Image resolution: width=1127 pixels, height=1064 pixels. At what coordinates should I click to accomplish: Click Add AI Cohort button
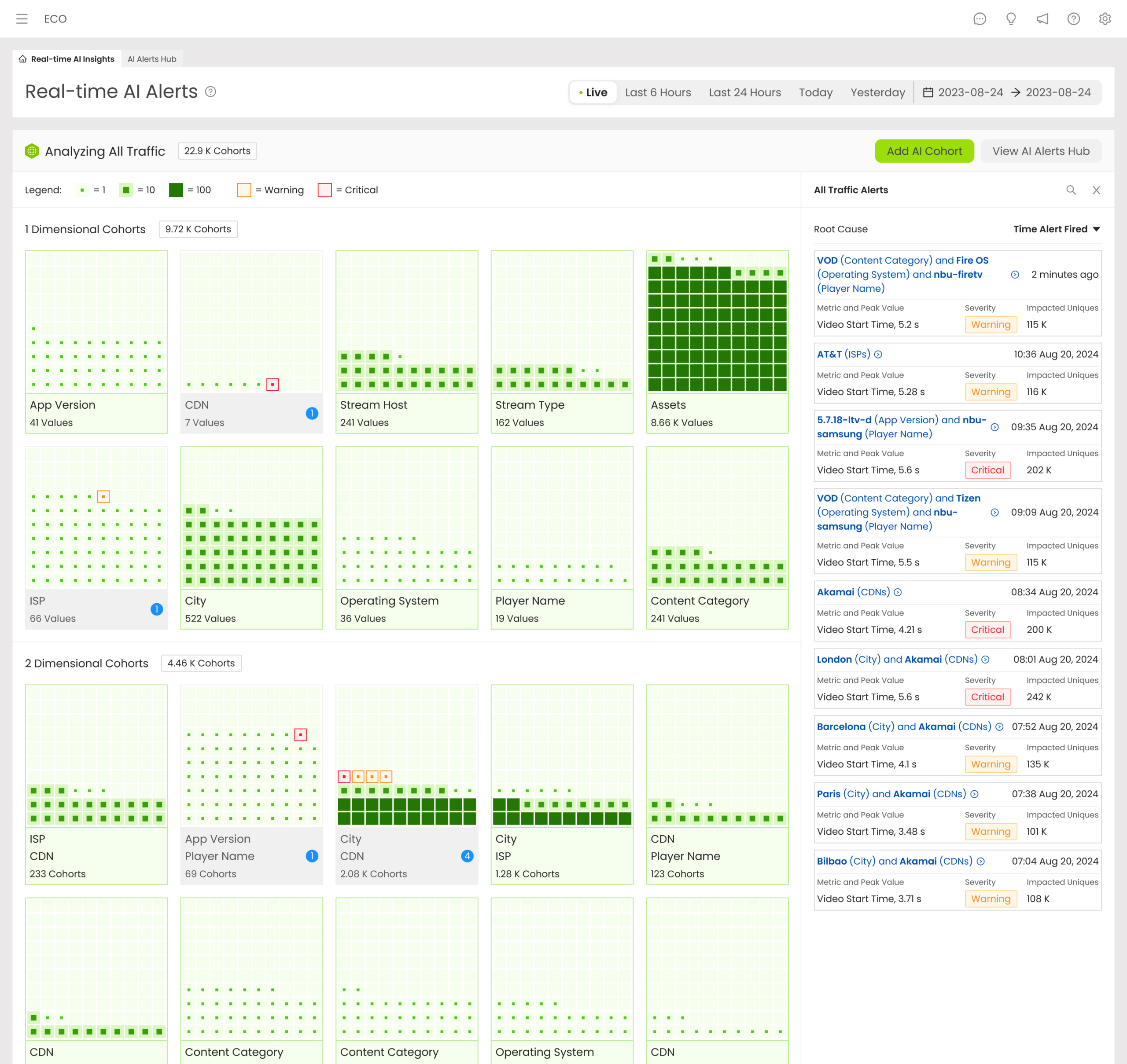tap(924, 151)
